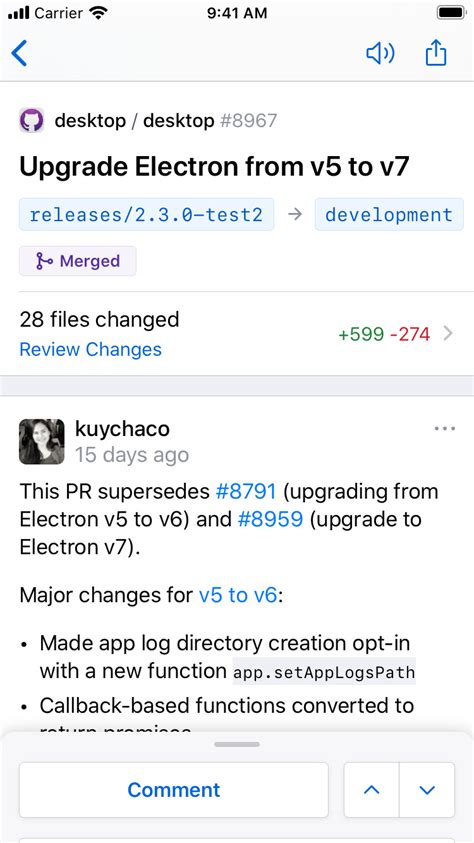
Task: Open the share sheet icon
Action: pos(436,53)
